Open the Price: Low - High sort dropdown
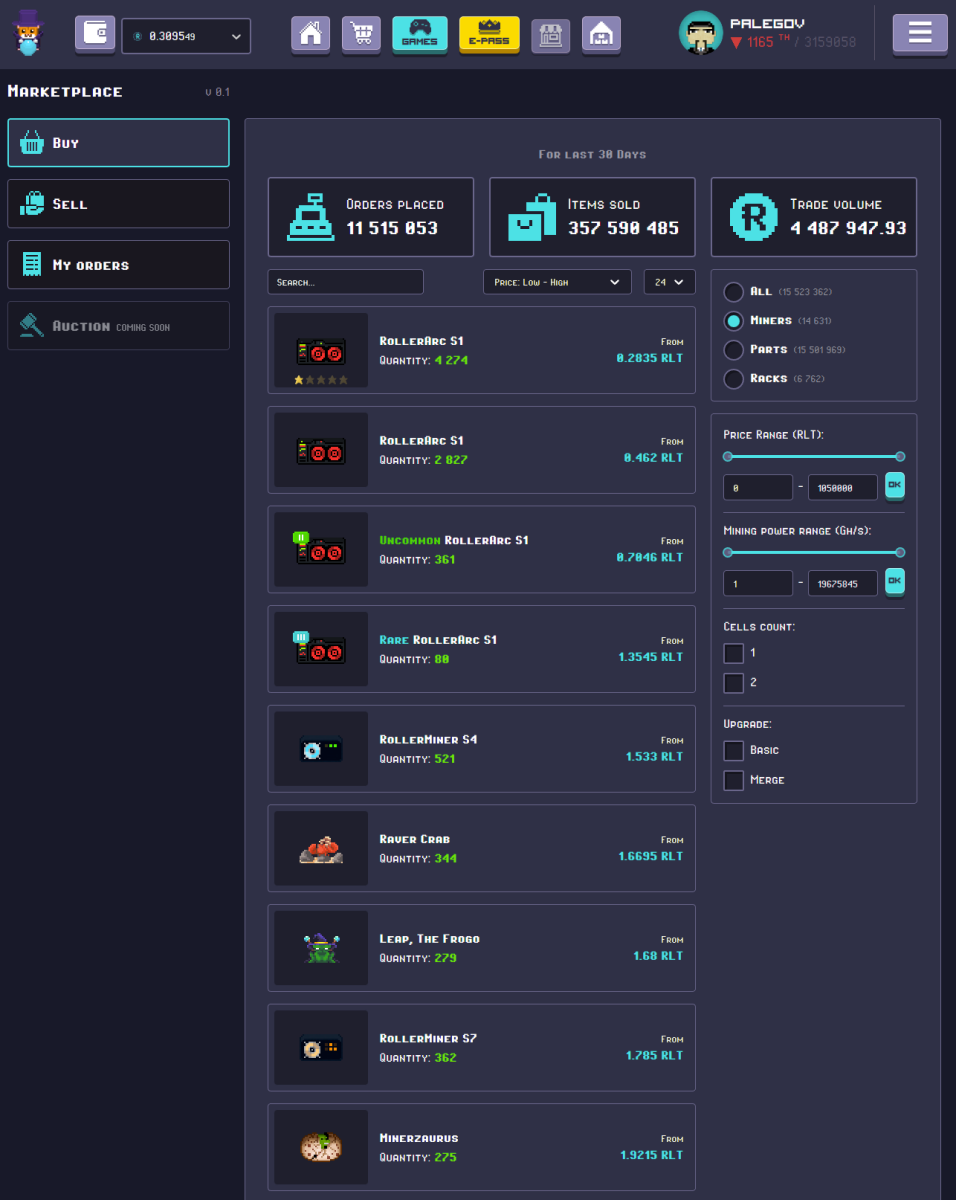This screenshot has height=1200, width=956. (556, 282)
